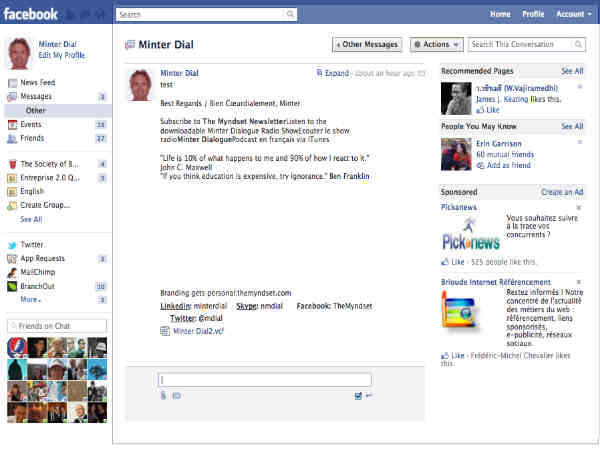Click Create an Ad link
This screenshot has width=600, height=450.
(562, 192)
